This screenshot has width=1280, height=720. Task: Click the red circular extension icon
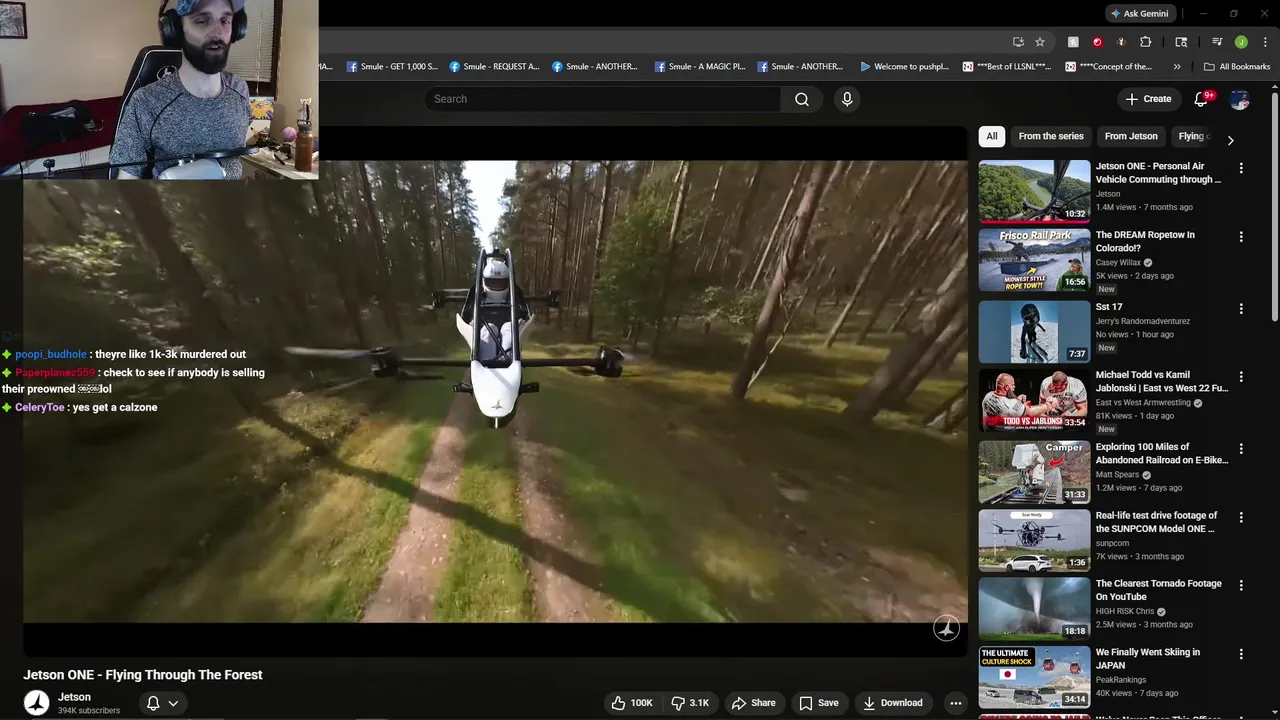pyautogui.click(x=1097, y=42)
